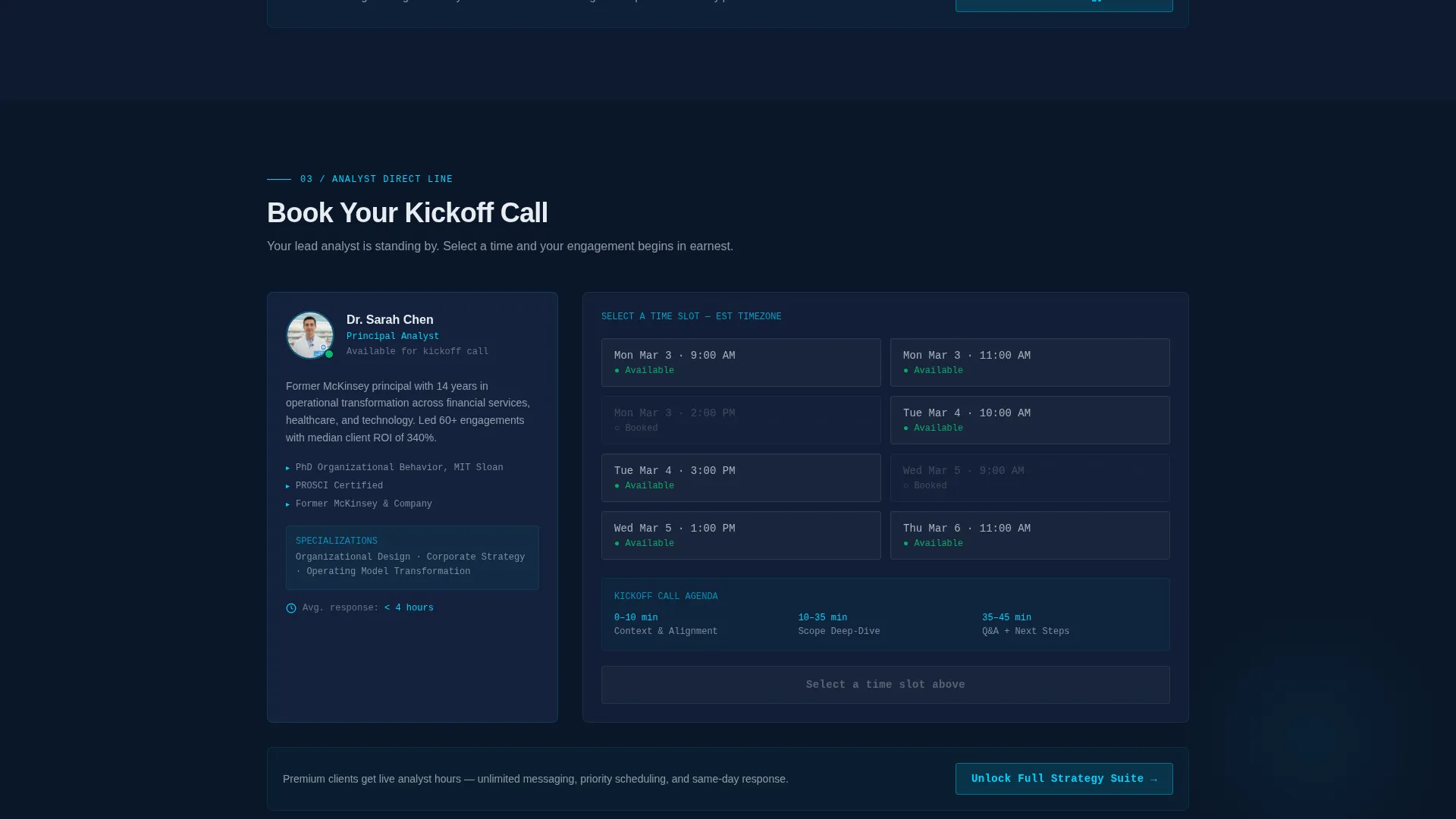1456x819 pixels.
Task: Choose the Tue Mar 4 10:00 AM slot
Action: tap(1030, 420)
